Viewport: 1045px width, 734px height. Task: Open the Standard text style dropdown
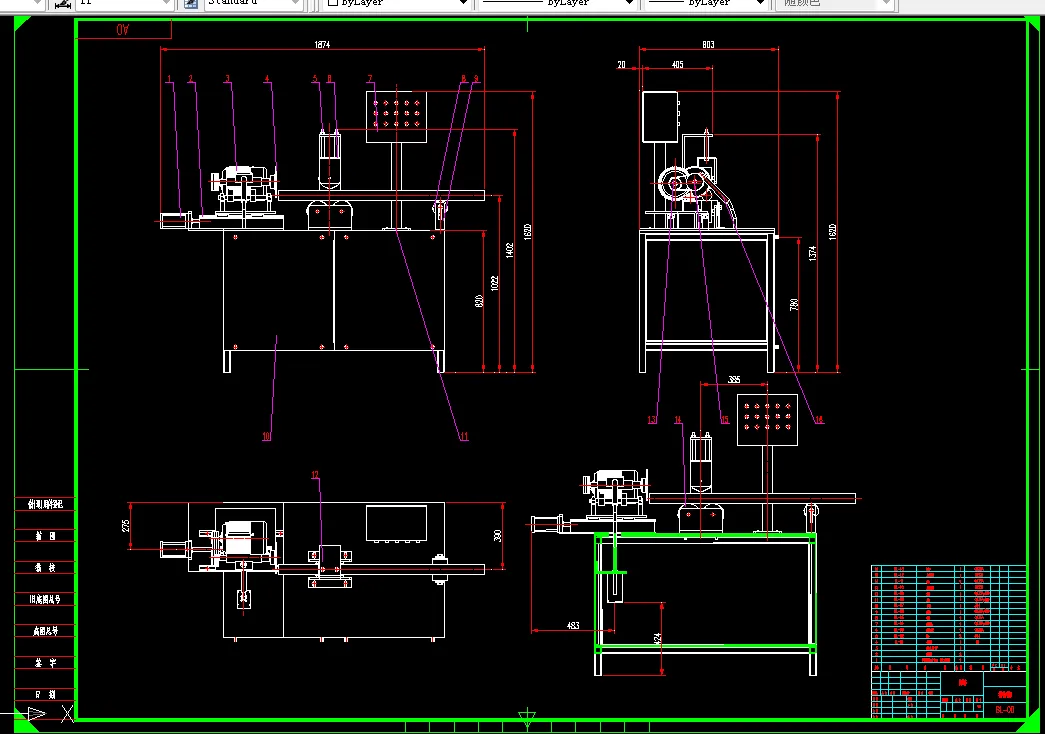coord(253,3)
